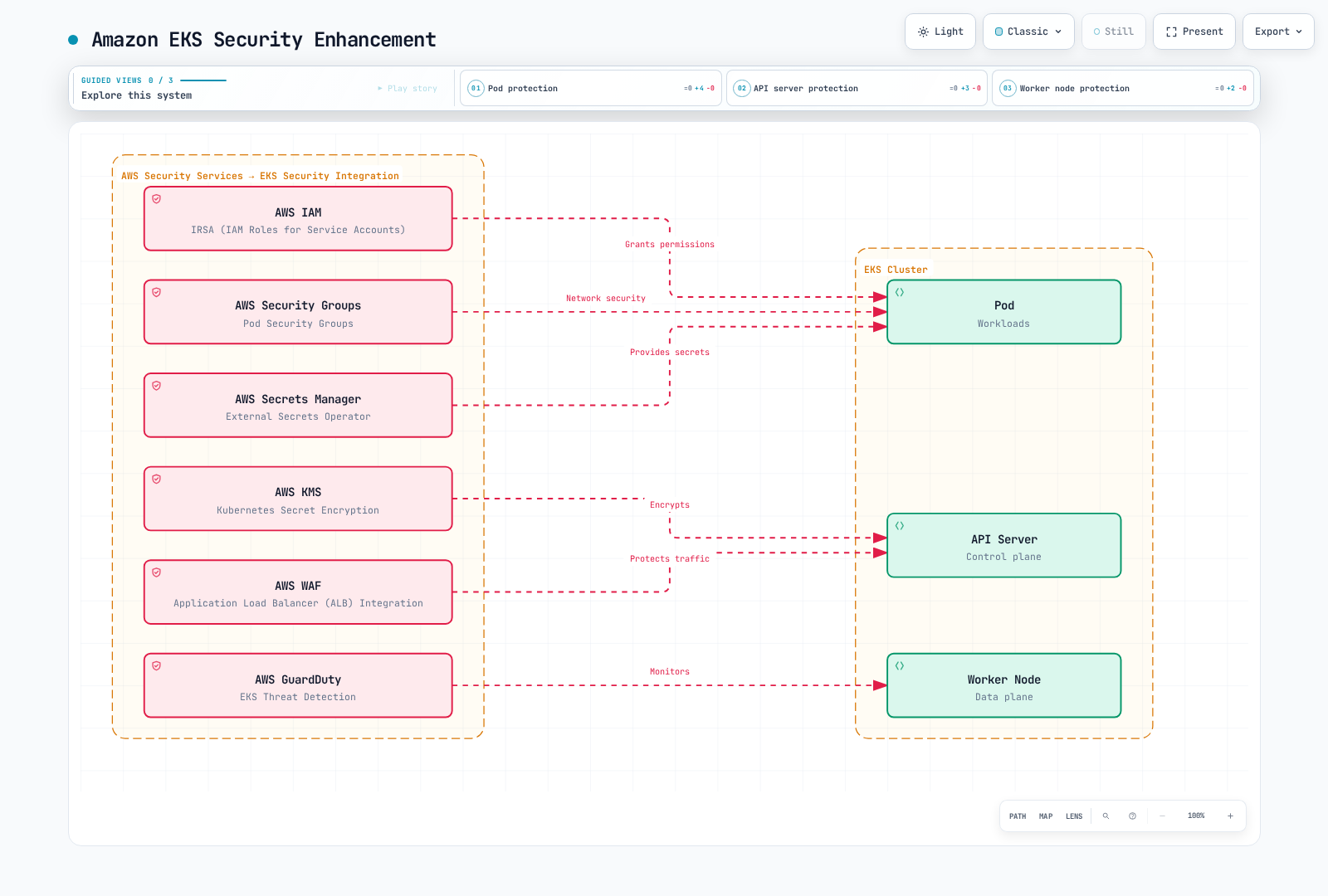
Task: Click 'Kubernetes Secret Encryption' subtitle
Action: coord(298,510)
